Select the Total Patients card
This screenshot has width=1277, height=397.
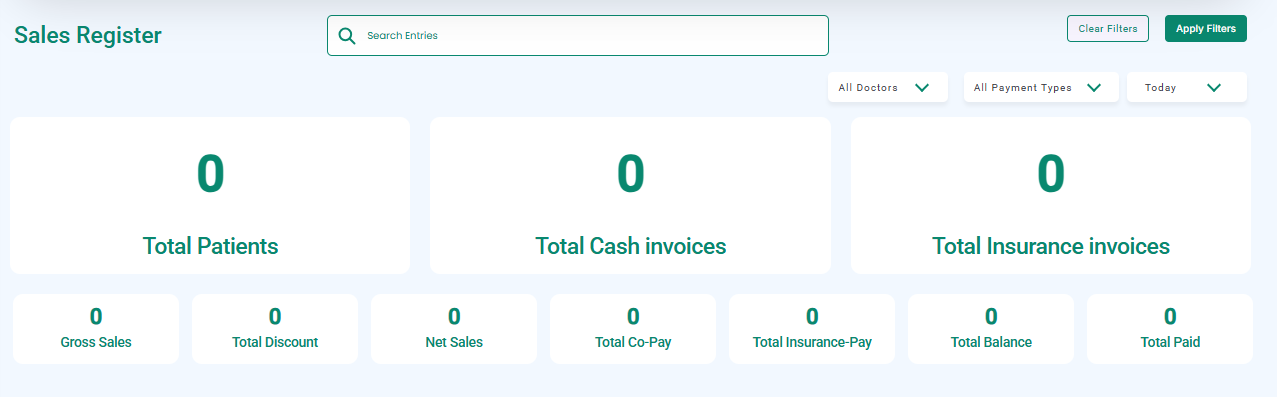tap(210, 195)
